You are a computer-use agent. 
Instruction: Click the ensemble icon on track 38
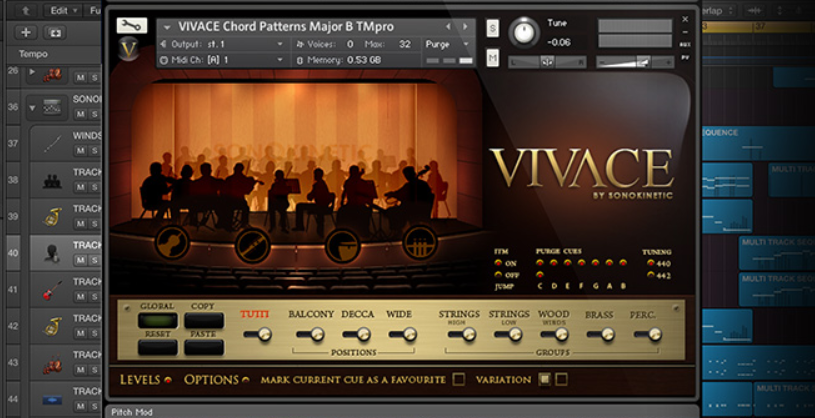click(52, 180)
